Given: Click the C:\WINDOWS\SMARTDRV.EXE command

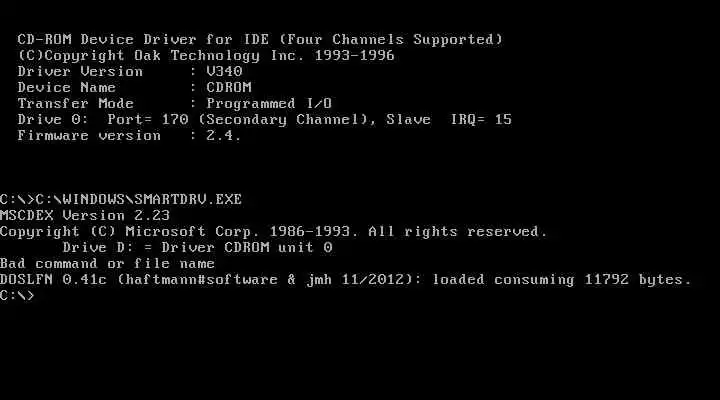Looking at the screenshot, I should tap(139, 200).
